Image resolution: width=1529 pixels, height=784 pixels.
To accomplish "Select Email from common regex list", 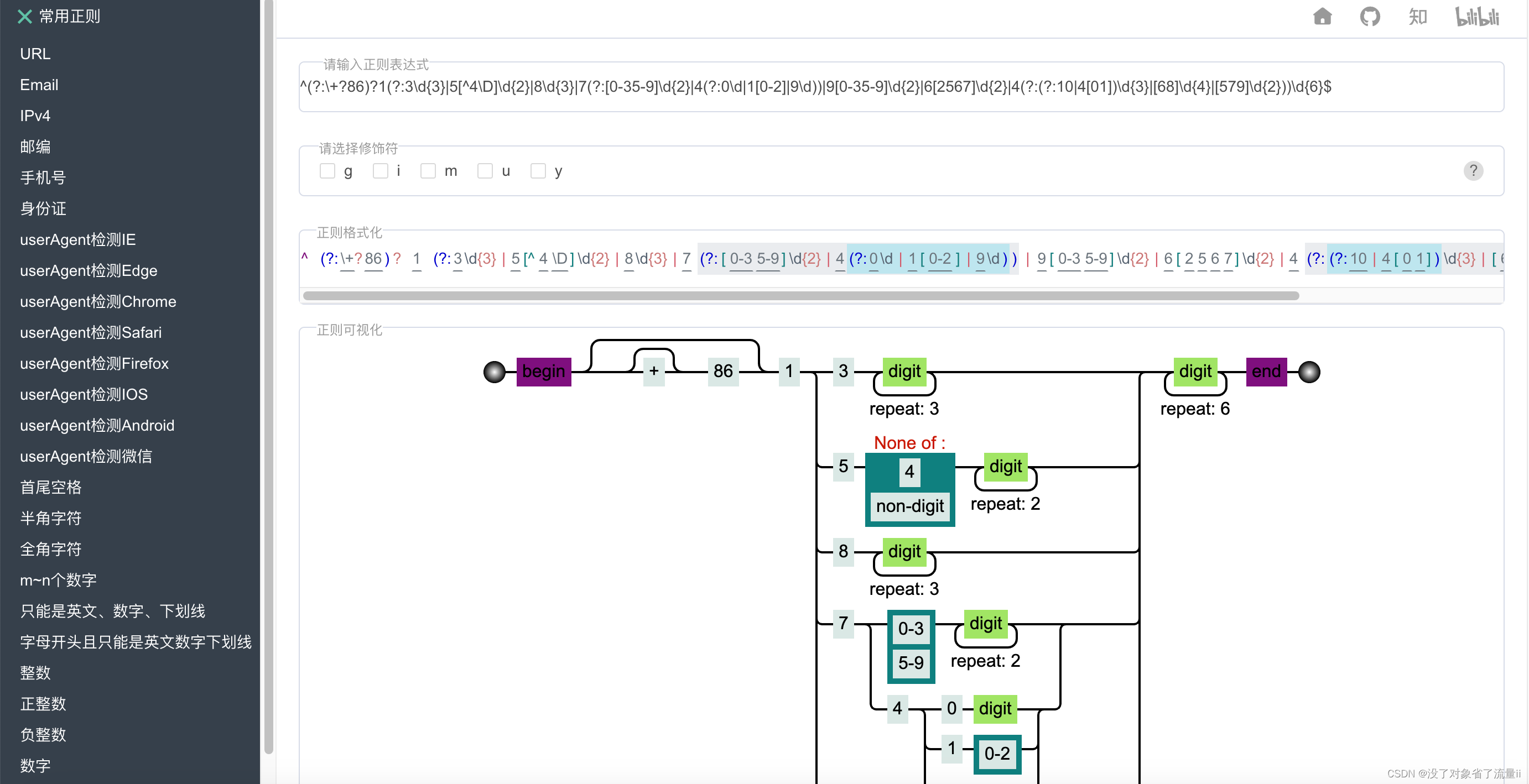I will [x=39, y=85].
